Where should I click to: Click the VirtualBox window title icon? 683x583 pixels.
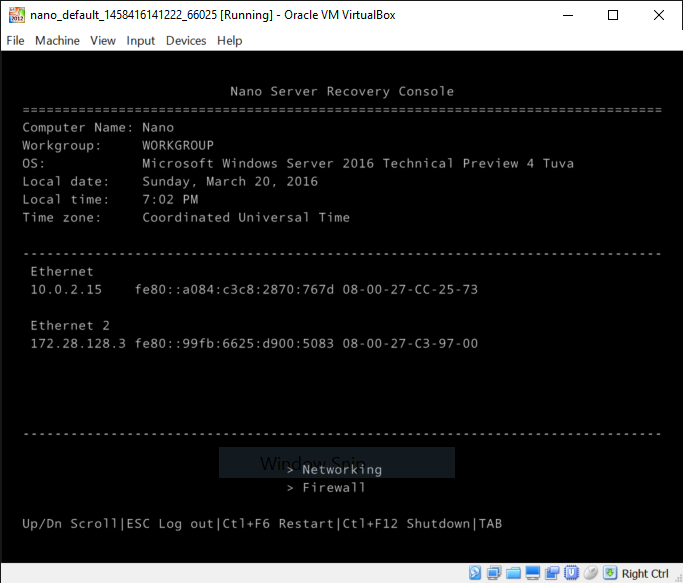point(17,15)
